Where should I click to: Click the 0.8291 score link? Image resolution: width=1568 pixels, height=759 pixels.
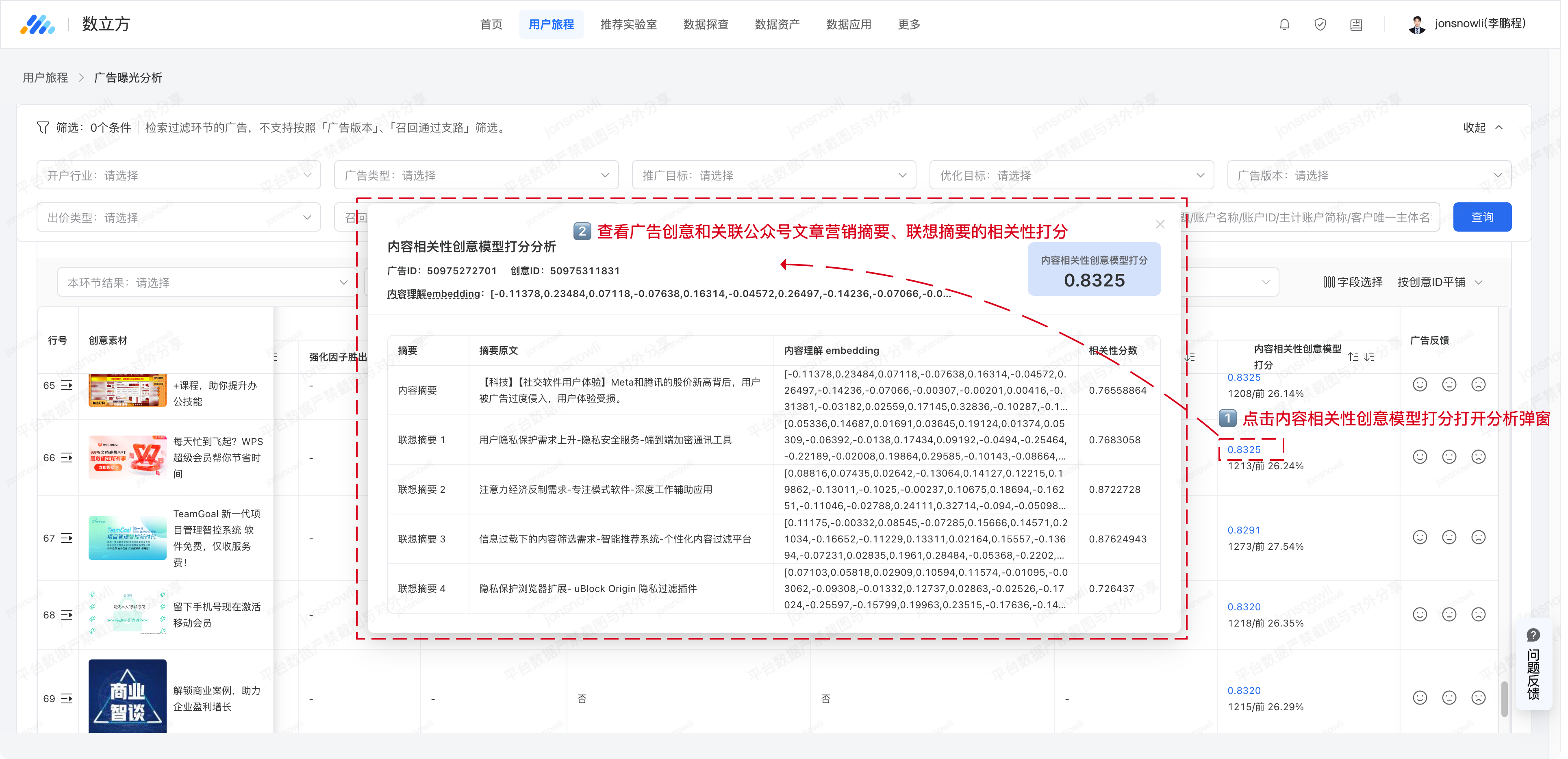point(1244,530)
